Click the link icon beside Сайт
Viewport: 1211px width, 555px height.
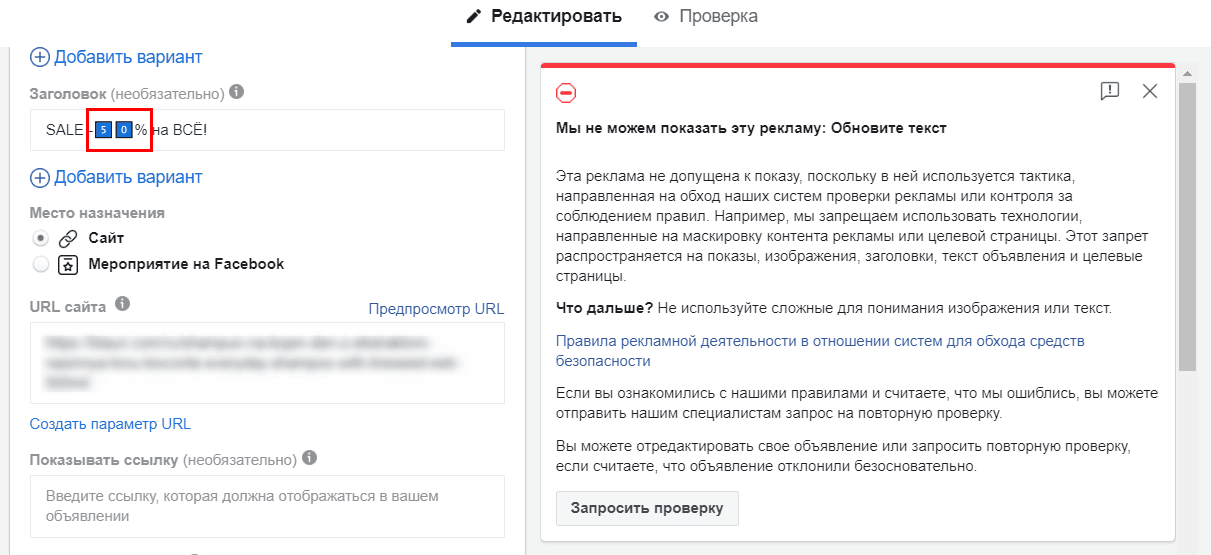[x=68, y=238]
